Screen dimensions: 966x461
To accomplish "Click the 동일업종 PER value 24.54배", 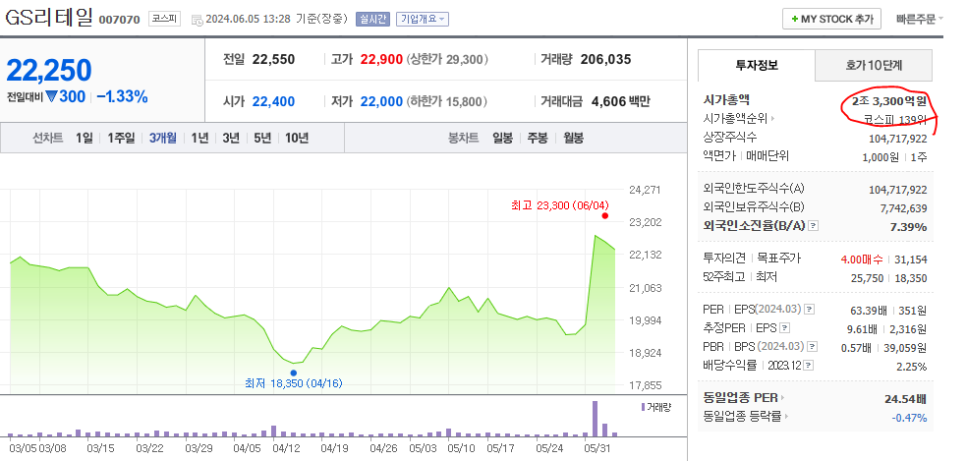I will (x=905, y=399).
